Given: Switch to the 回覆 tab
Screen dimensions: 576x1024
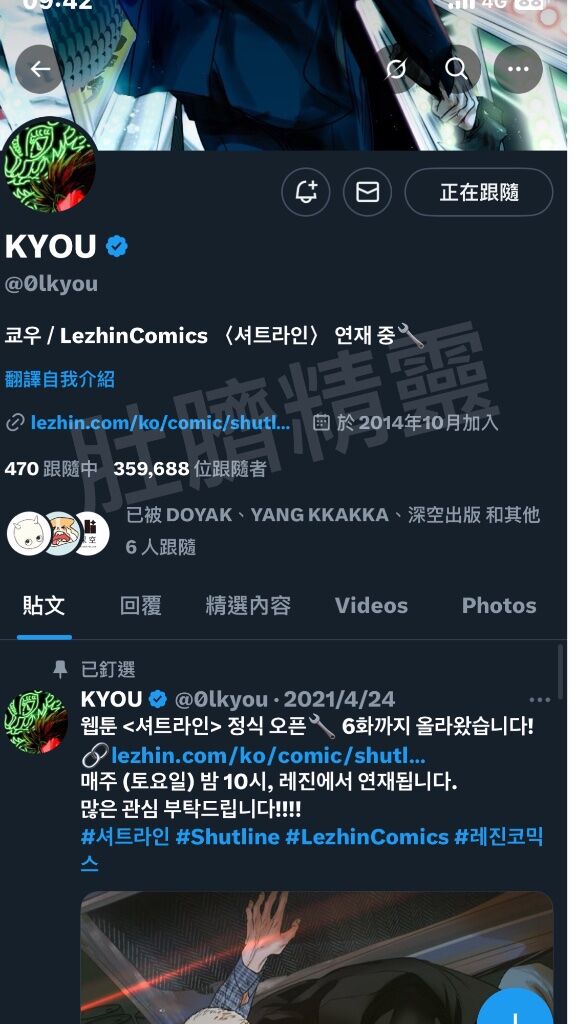Looking at the screenshot, I should coord(140,606).
